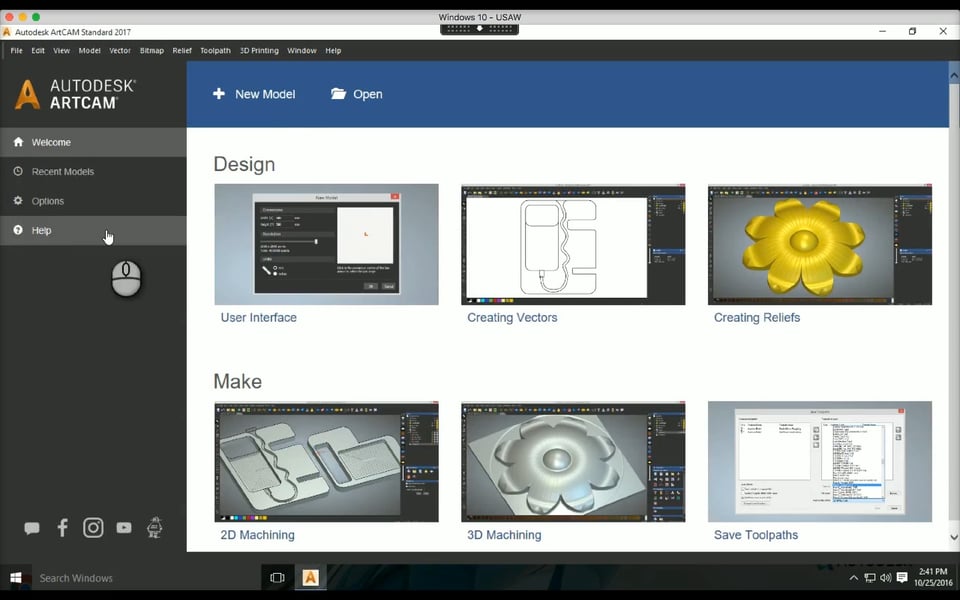Open Task View on the taskbar
Image resolution: width=960 pixels, height=600 pixels.
[x=277, y=577]
